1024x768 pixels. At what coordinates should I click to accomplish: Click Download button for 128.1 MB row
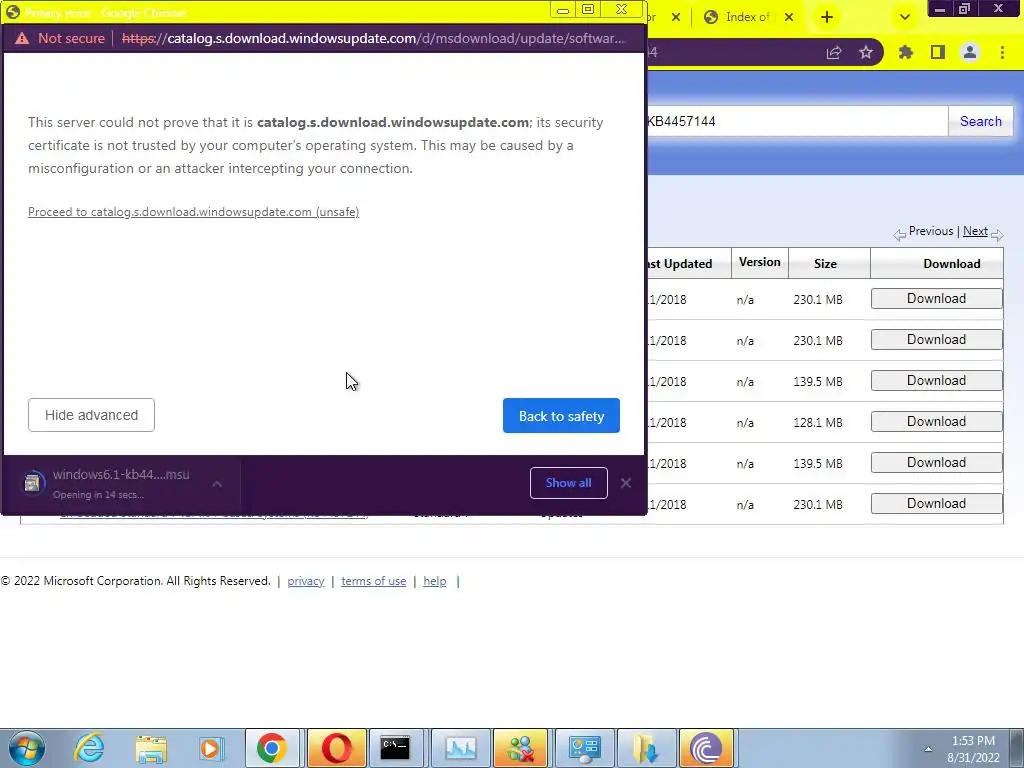pos(936,422)
